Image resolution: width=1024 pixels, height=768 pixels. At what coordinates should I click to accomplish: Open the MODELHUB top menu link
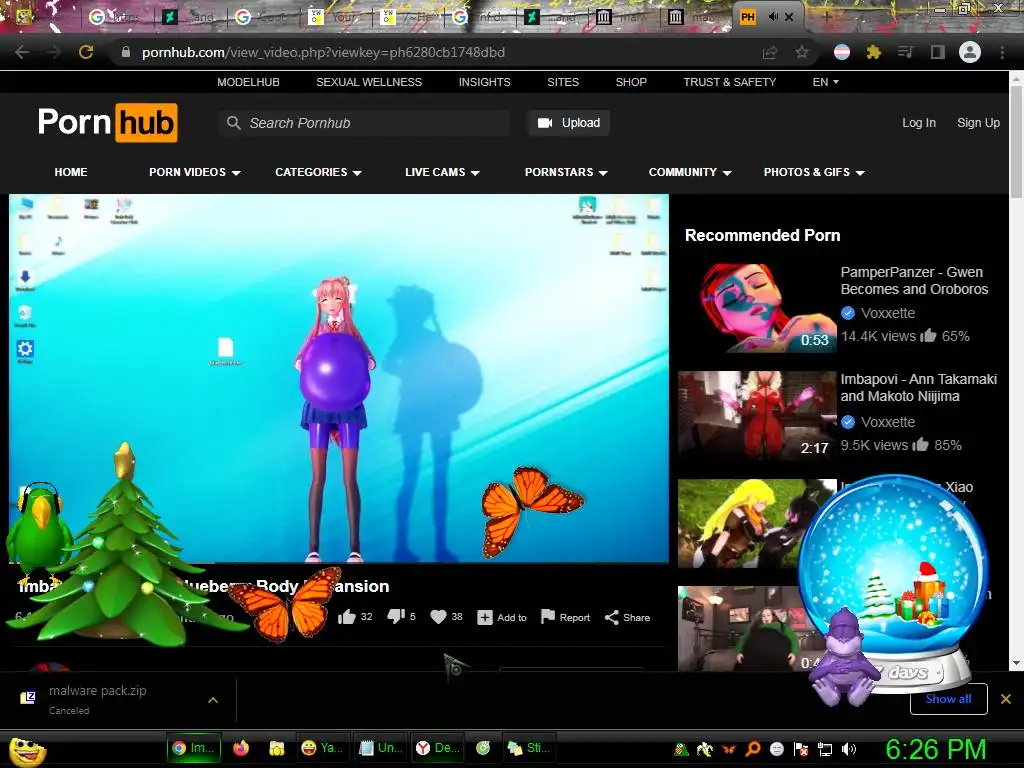[x=248, y=82]
